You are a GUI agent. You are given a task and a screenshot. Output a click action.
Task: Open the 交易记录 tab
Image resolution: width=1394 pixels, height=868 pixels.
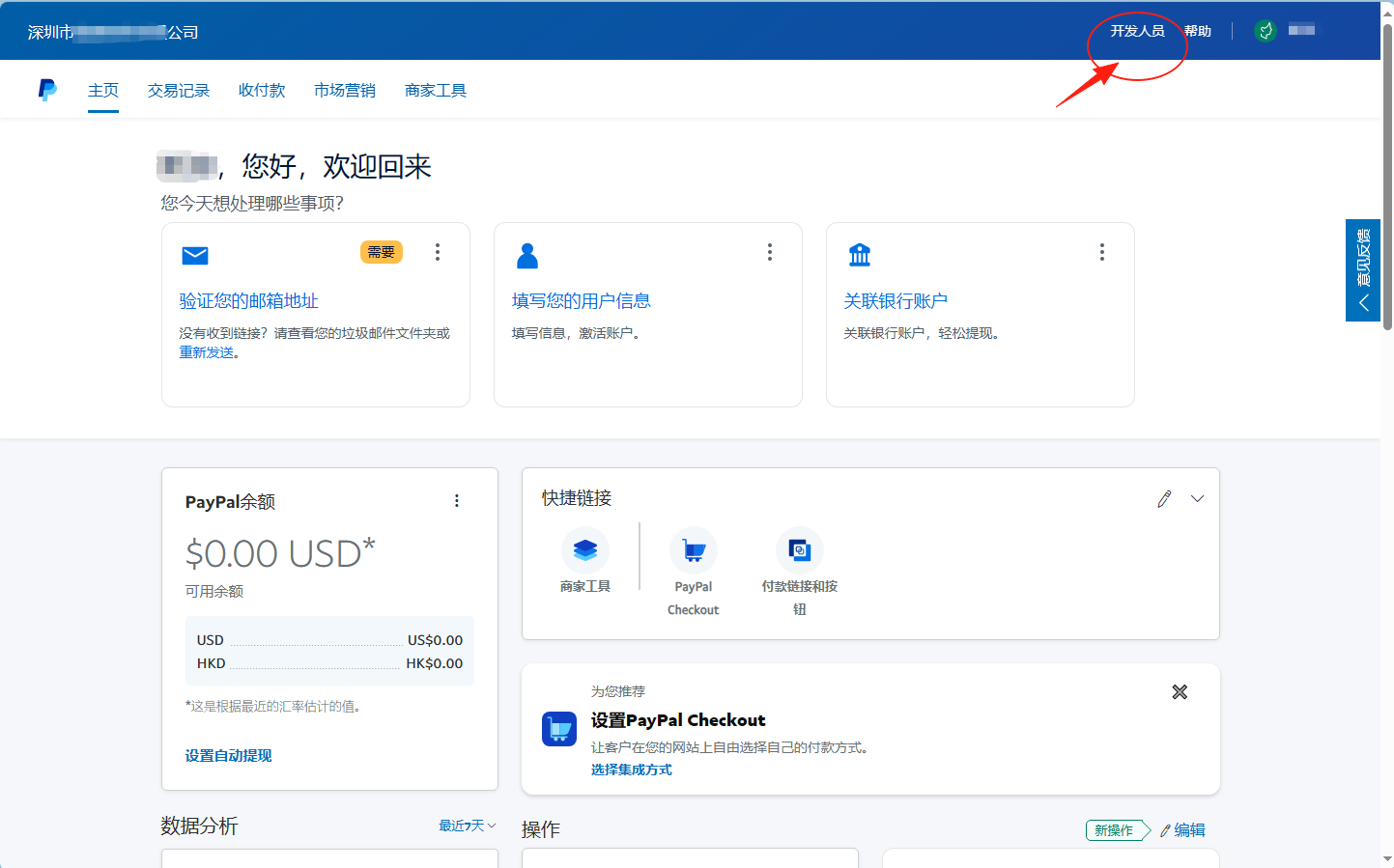tap(179, 90)
